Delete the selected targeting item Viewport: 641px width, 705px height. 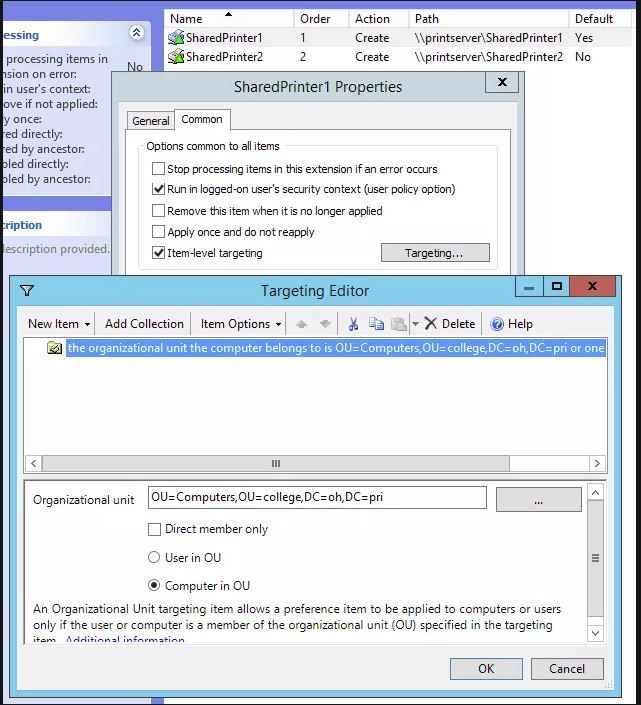(x=450, y=324)
